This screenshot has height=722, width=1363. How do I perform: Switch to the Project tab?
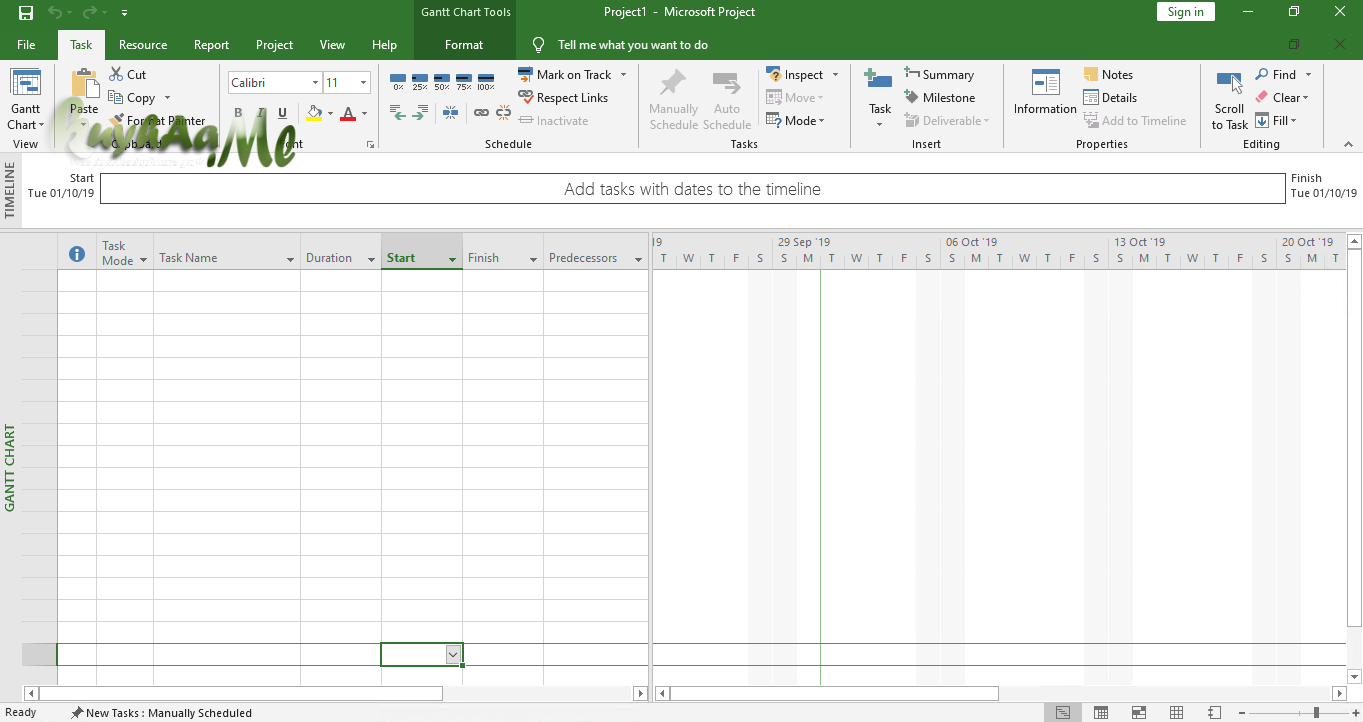point(274,45)
